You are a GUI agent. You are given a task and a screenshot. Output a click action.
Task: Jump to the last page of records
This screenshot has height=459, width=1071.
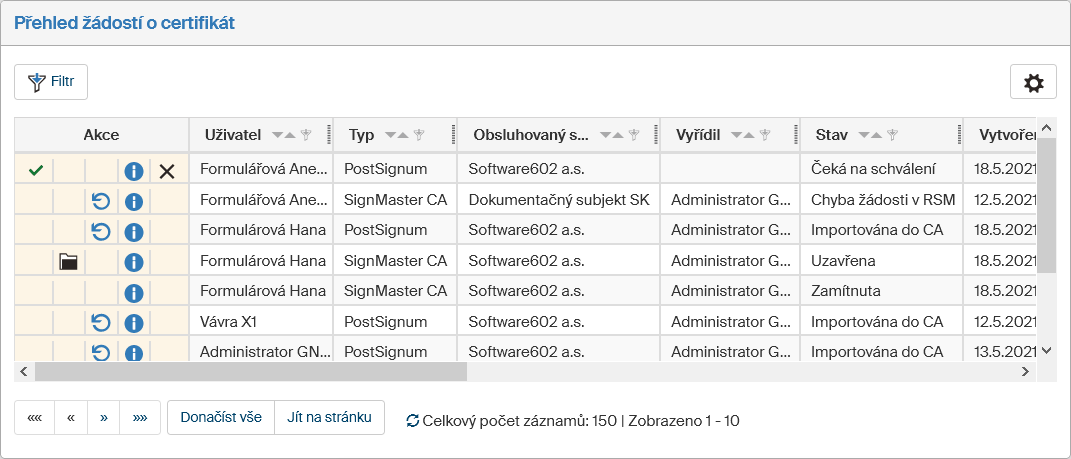tap(140, 418)
